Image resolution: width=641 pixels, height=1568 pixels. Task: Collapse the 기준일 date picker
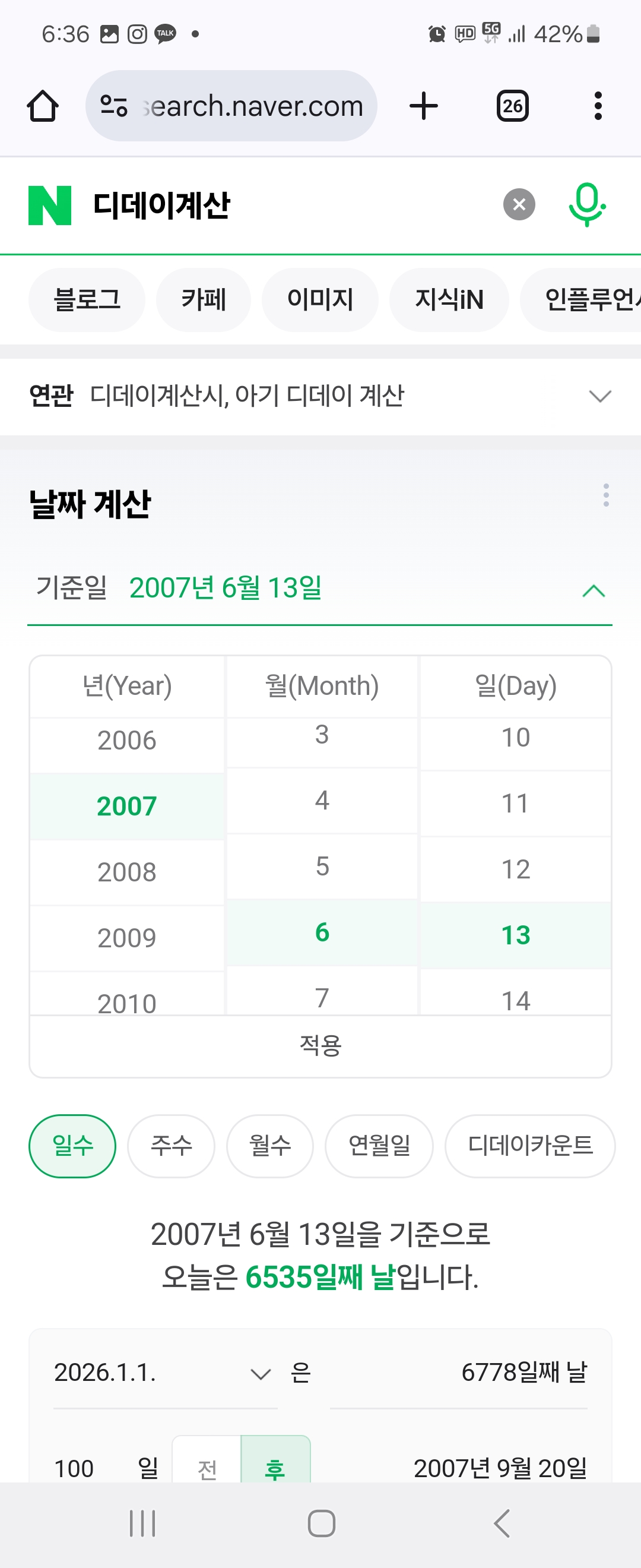tap(594, 590)
